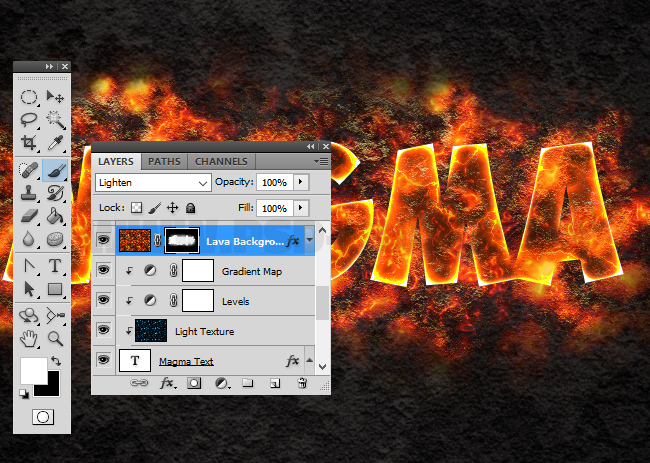The width and height of the screenshot is (650, 463).
Task: Reset default foreground and background colors
Action: coord(24,394)
